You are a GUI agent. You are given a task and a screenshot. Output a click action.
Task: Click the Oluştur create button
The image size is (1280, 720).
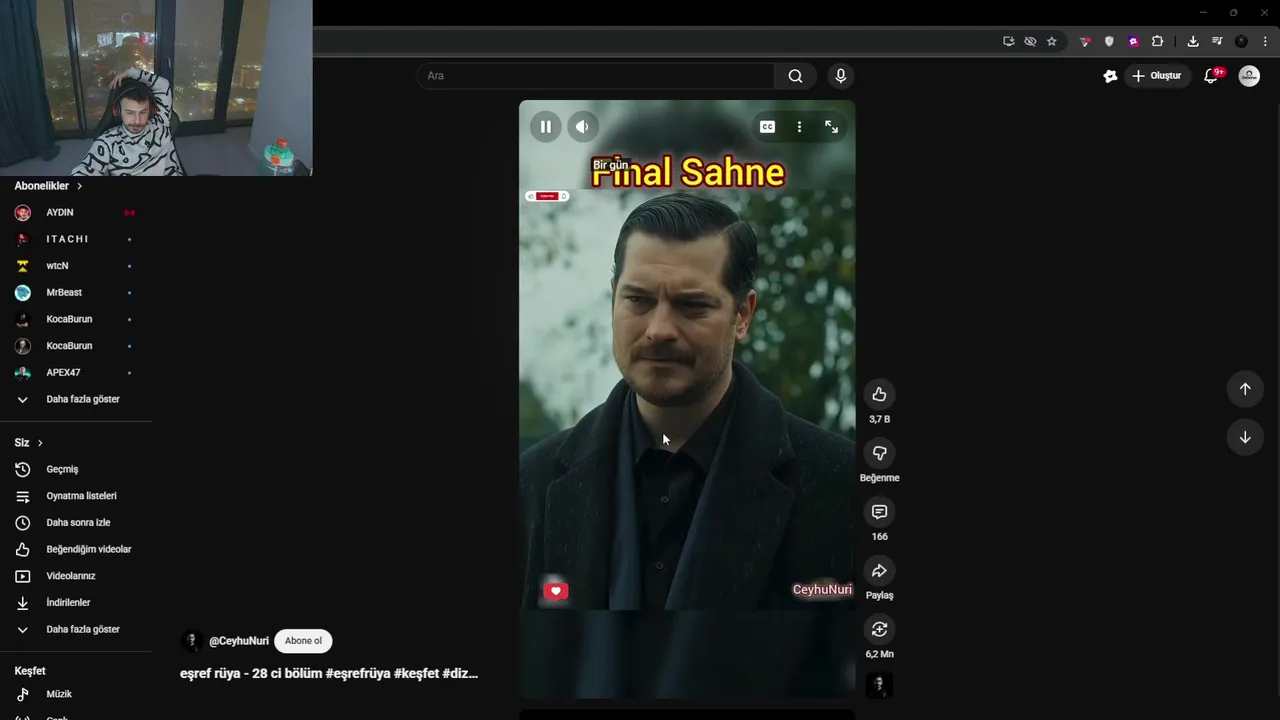[x=1157, y=76]
